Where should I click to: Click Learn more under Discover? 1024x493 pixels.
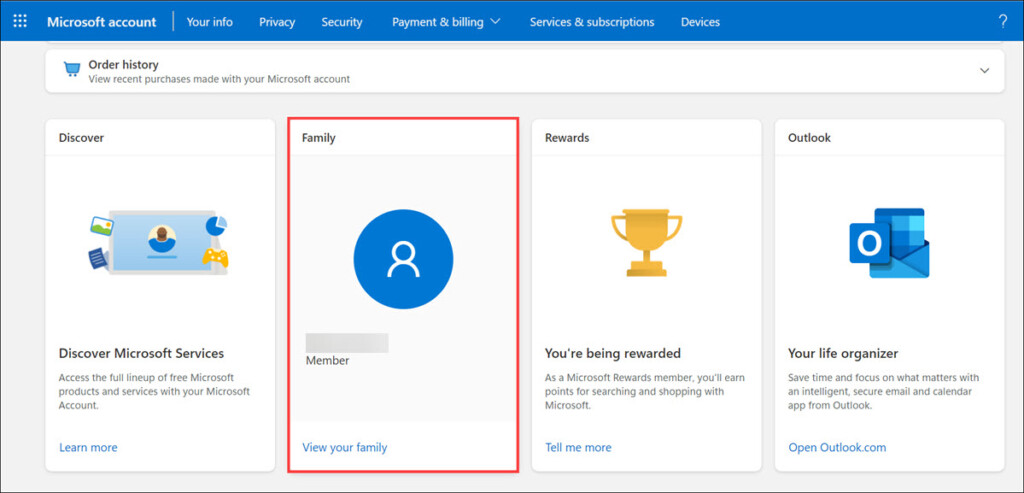tap(88, 447)
